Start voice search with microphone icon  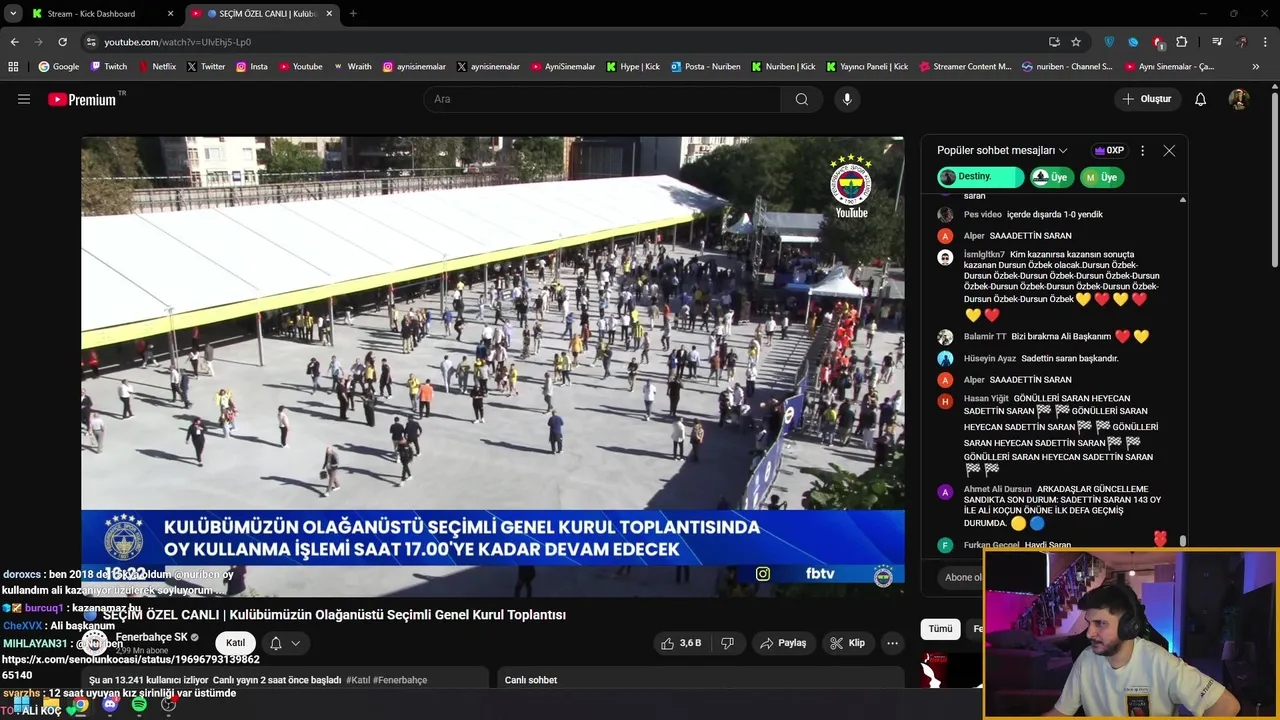click(x=847, y=99)
